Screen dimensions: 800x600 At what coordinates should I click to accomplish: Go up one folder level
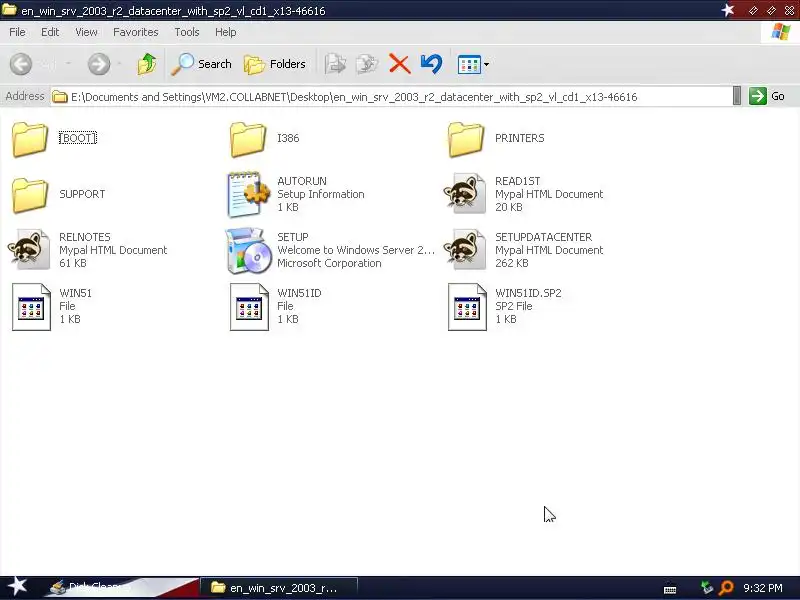tap(147, 64)
